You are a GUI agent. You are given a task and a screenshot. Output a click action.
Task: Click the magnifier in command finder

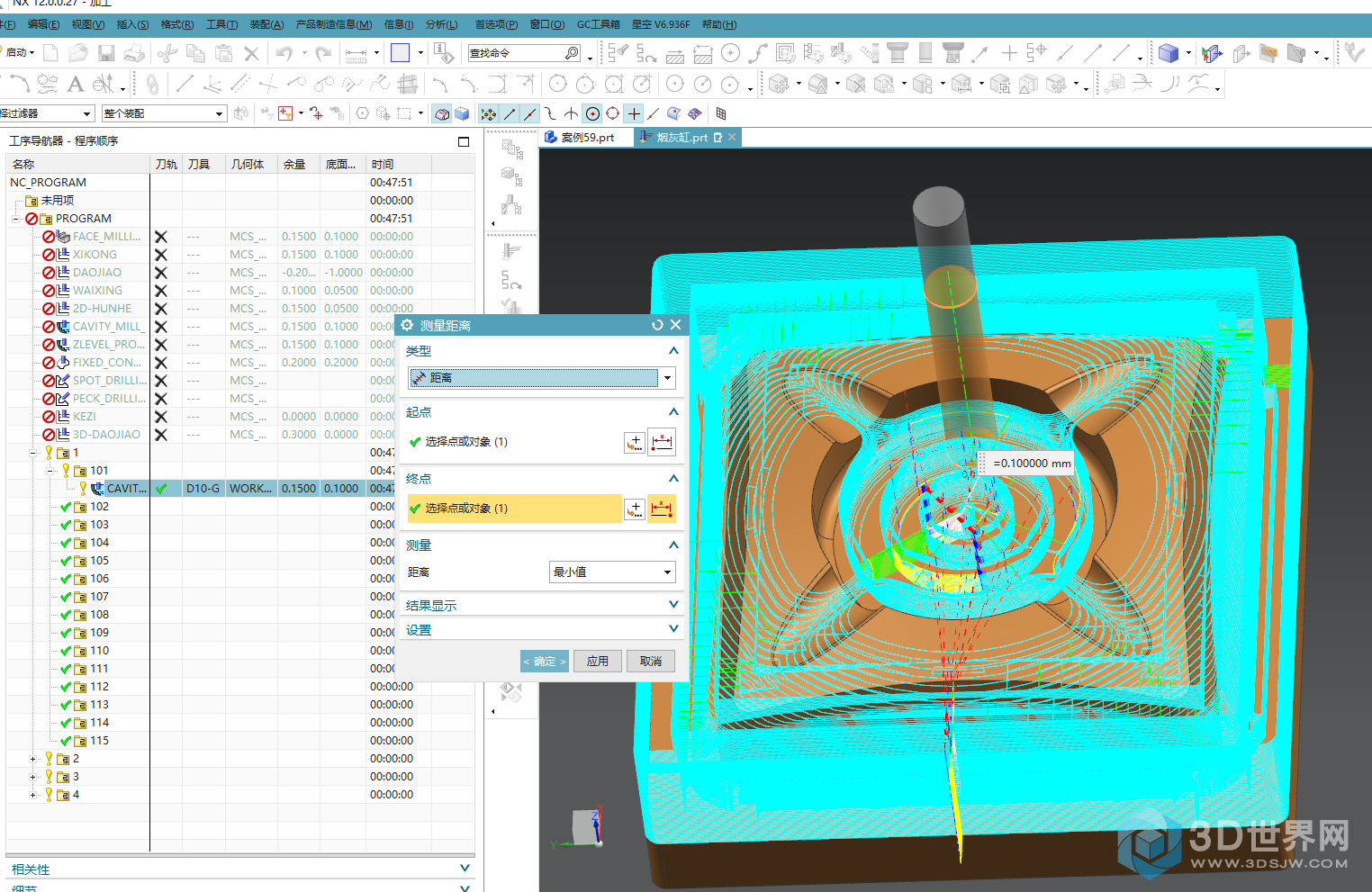[x=572, y=53]
